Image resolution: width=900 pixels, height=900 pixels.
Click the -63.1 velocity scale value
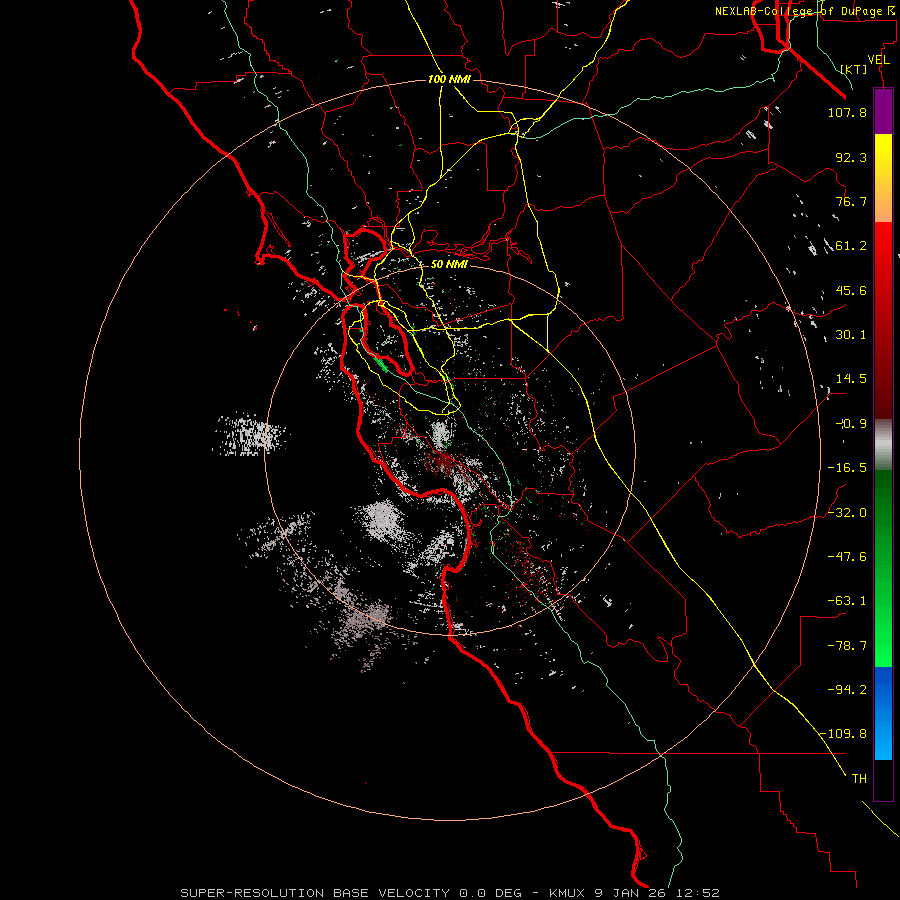click(x=847, y=601)
